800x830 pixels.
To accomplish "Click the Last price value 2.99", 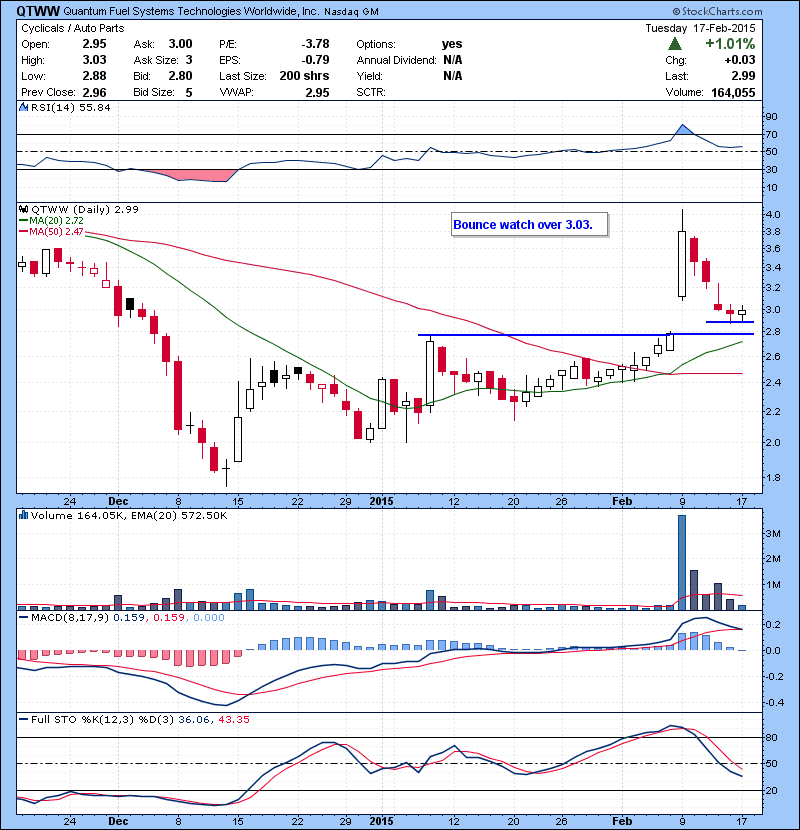I will [x=743, y=76].
